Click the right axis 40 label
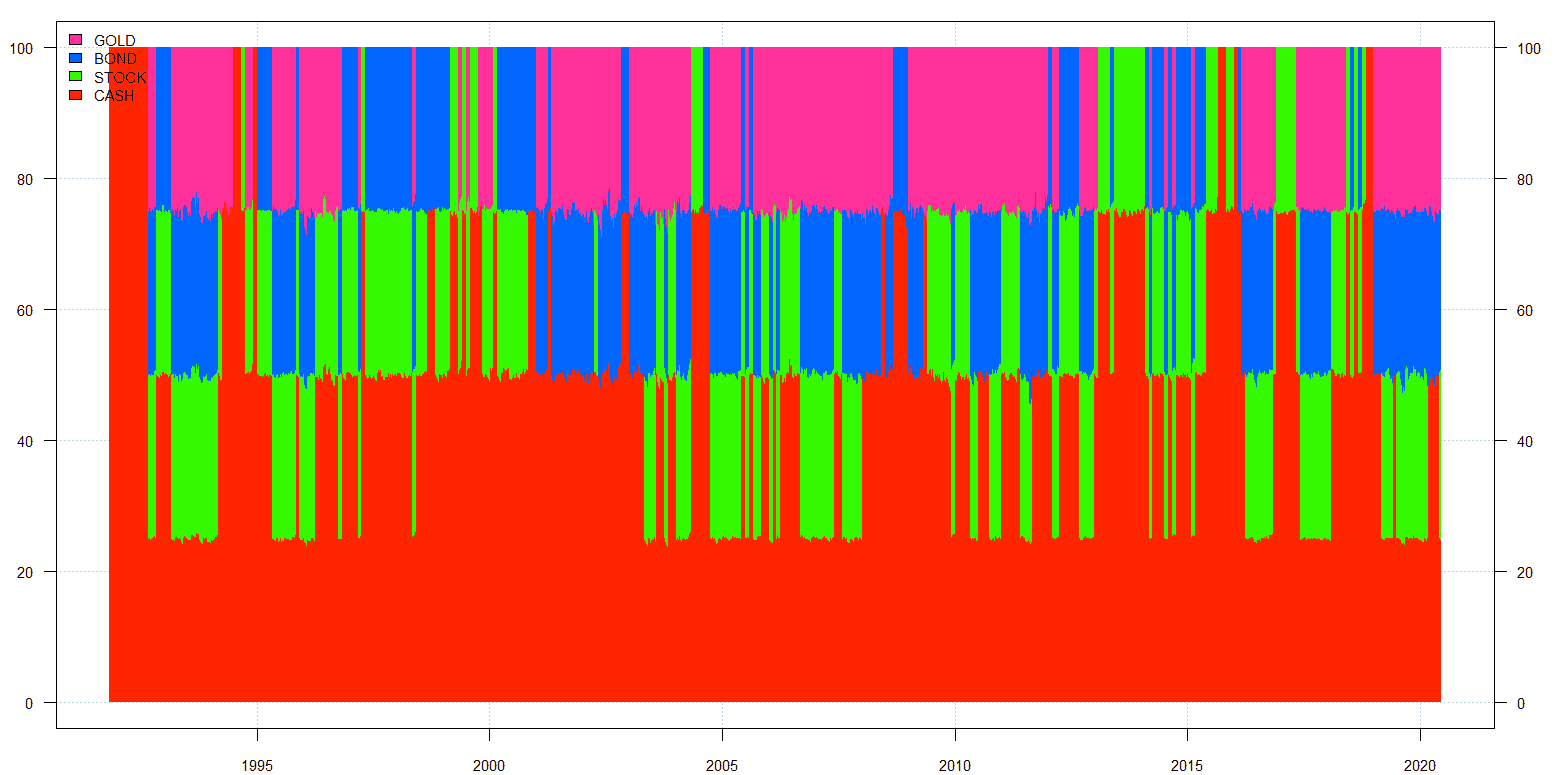1555x775 pixels. 1526,441
